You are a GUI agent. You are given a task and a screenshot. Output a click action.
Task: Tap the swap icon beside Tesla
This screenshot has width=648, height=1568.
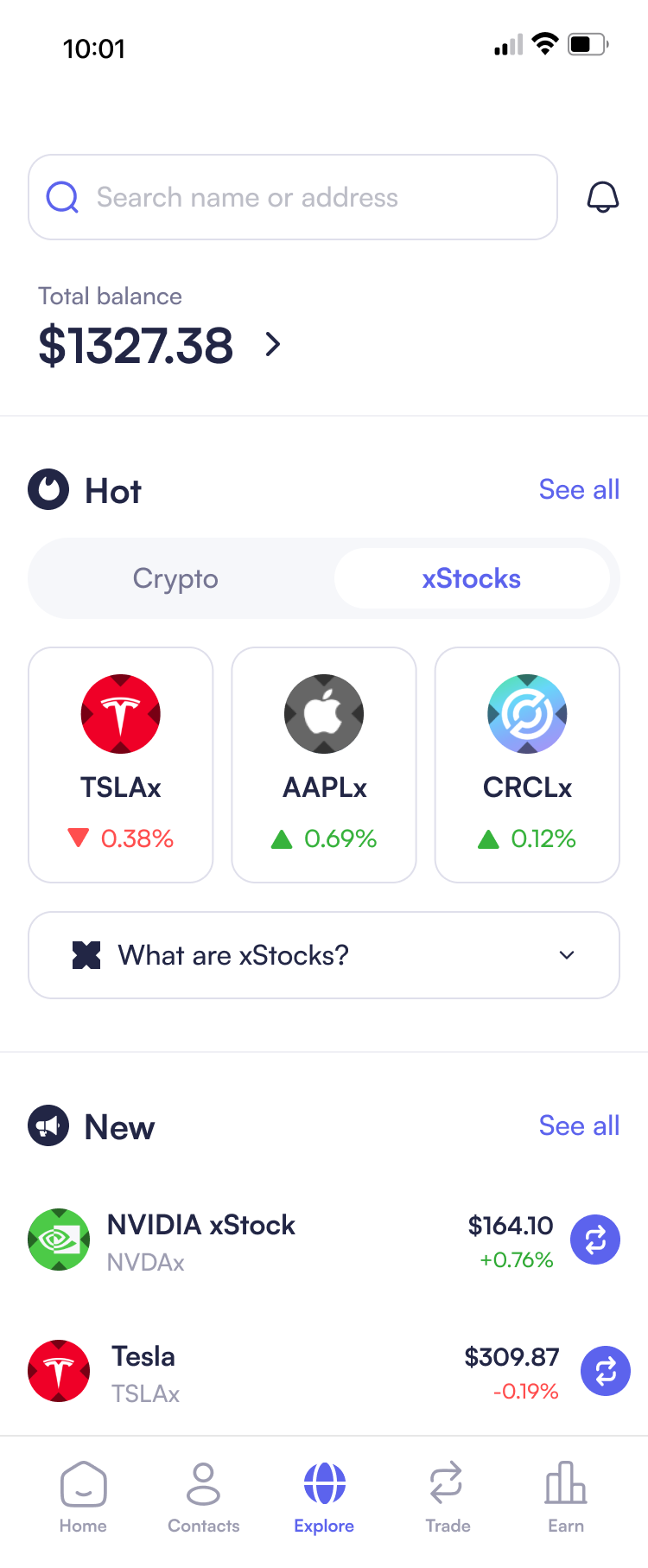[605, 1371]
